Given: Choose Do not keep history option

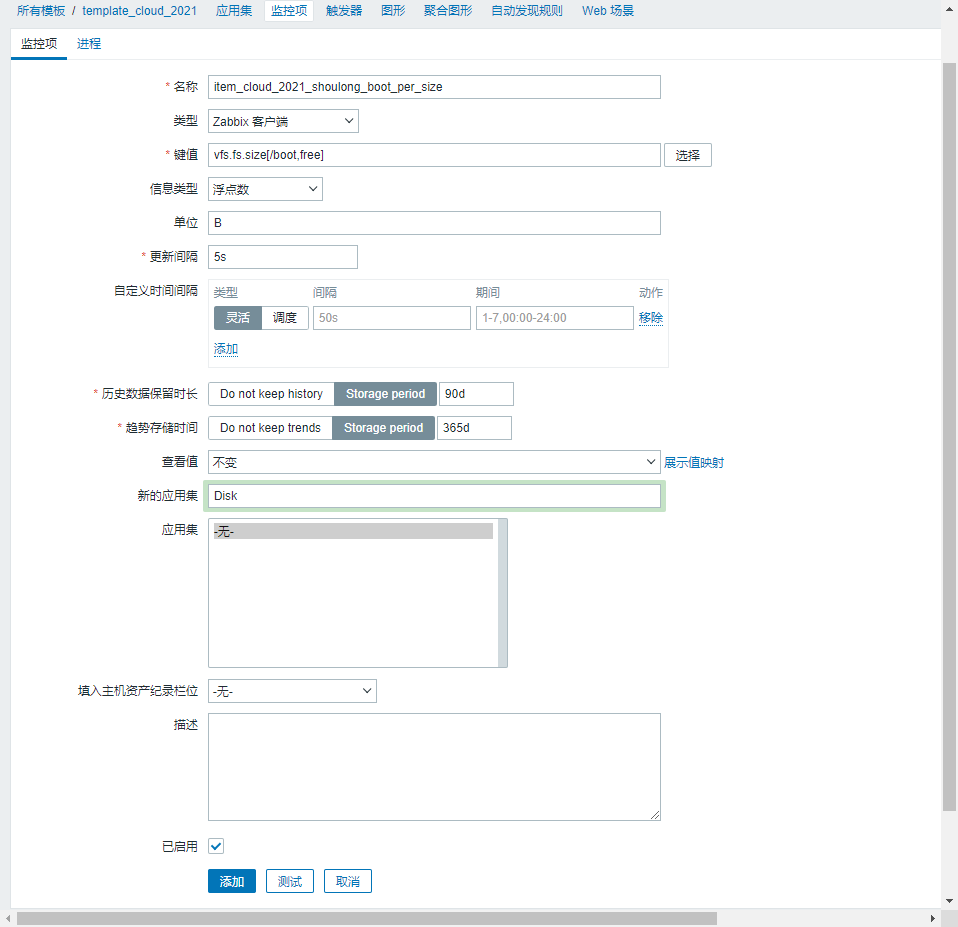Looking at the screenshot, I should pos(271,394).
